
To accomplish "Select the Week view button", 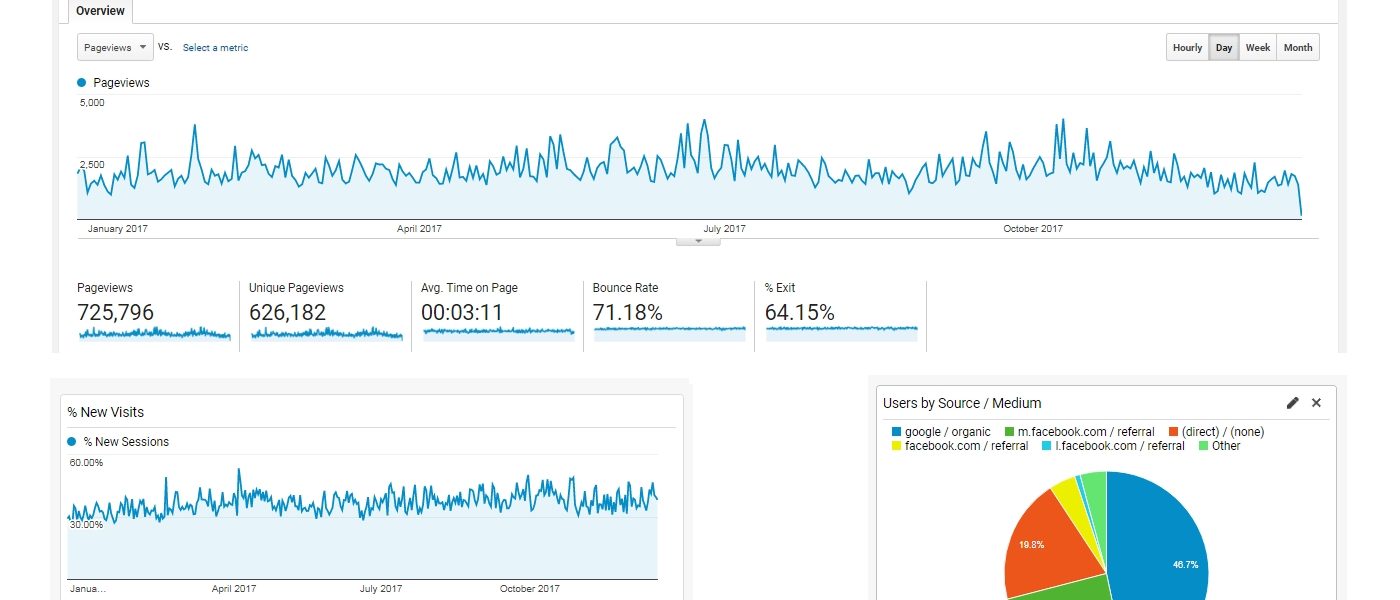I will 1257,48.
